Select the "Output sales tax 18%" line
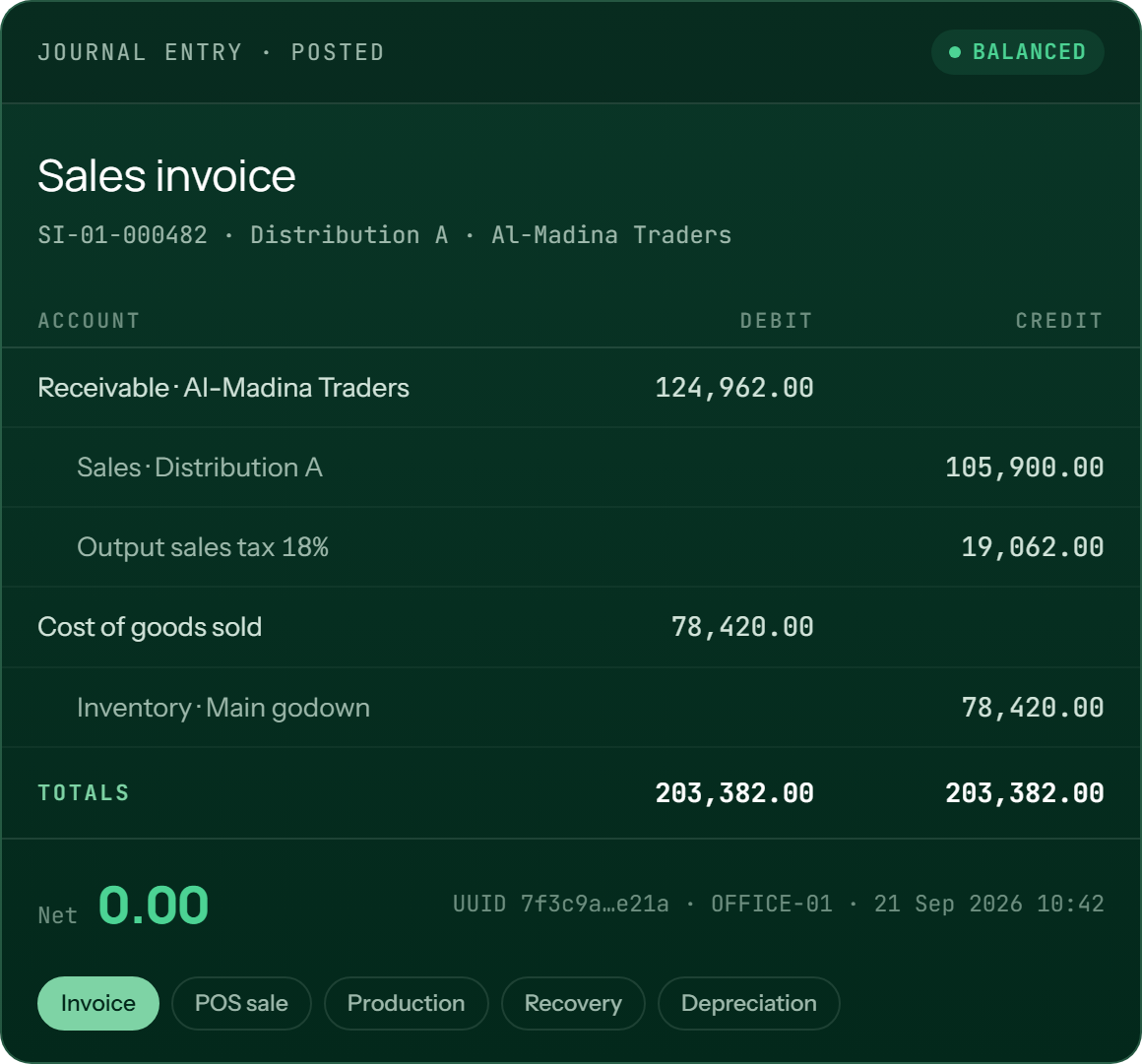The image size is (1142, 1064). (203, 547)
